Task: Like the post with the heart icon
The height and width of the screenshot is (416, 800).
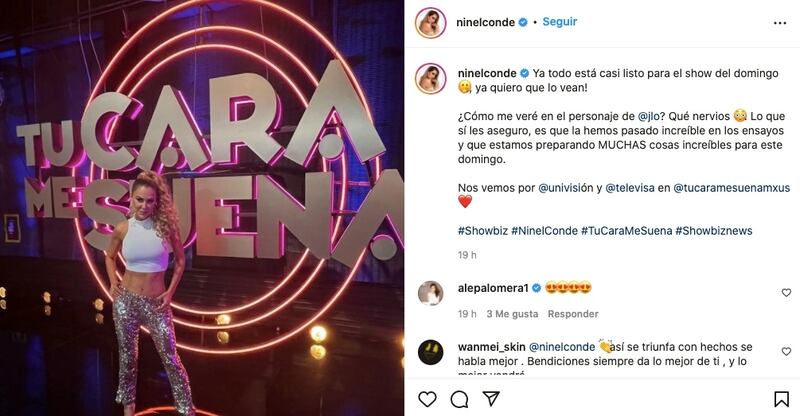Action: coord(427,399)
